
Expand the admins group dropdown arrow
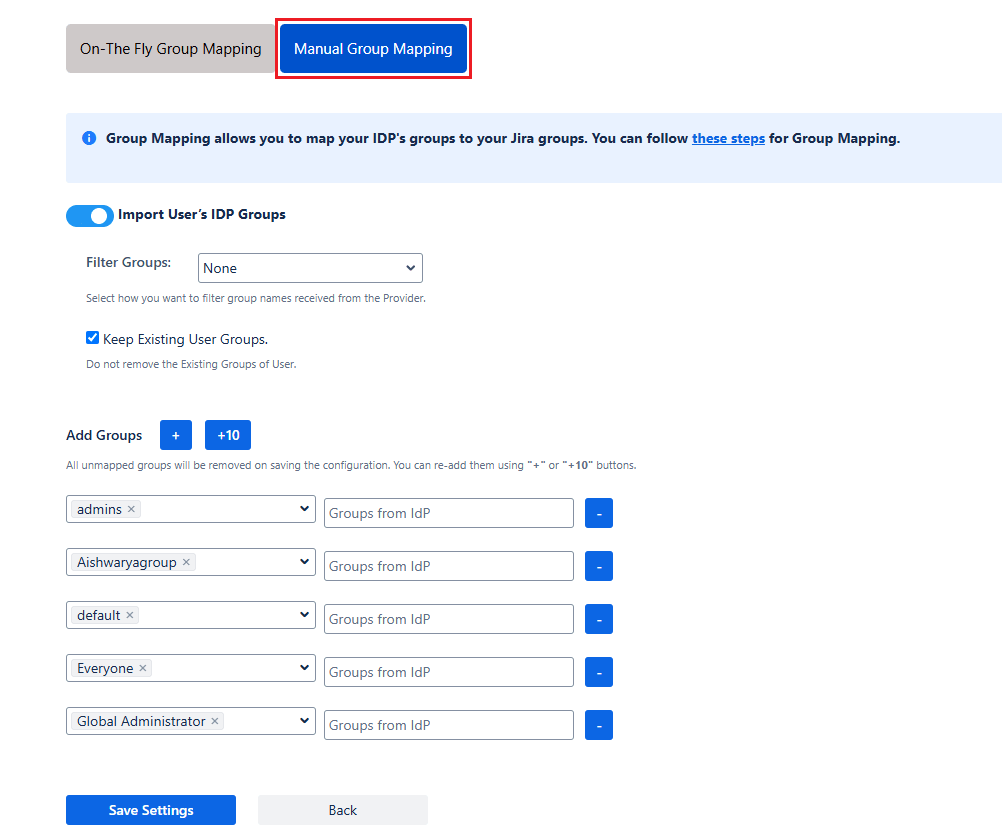(x=304, y=509)
